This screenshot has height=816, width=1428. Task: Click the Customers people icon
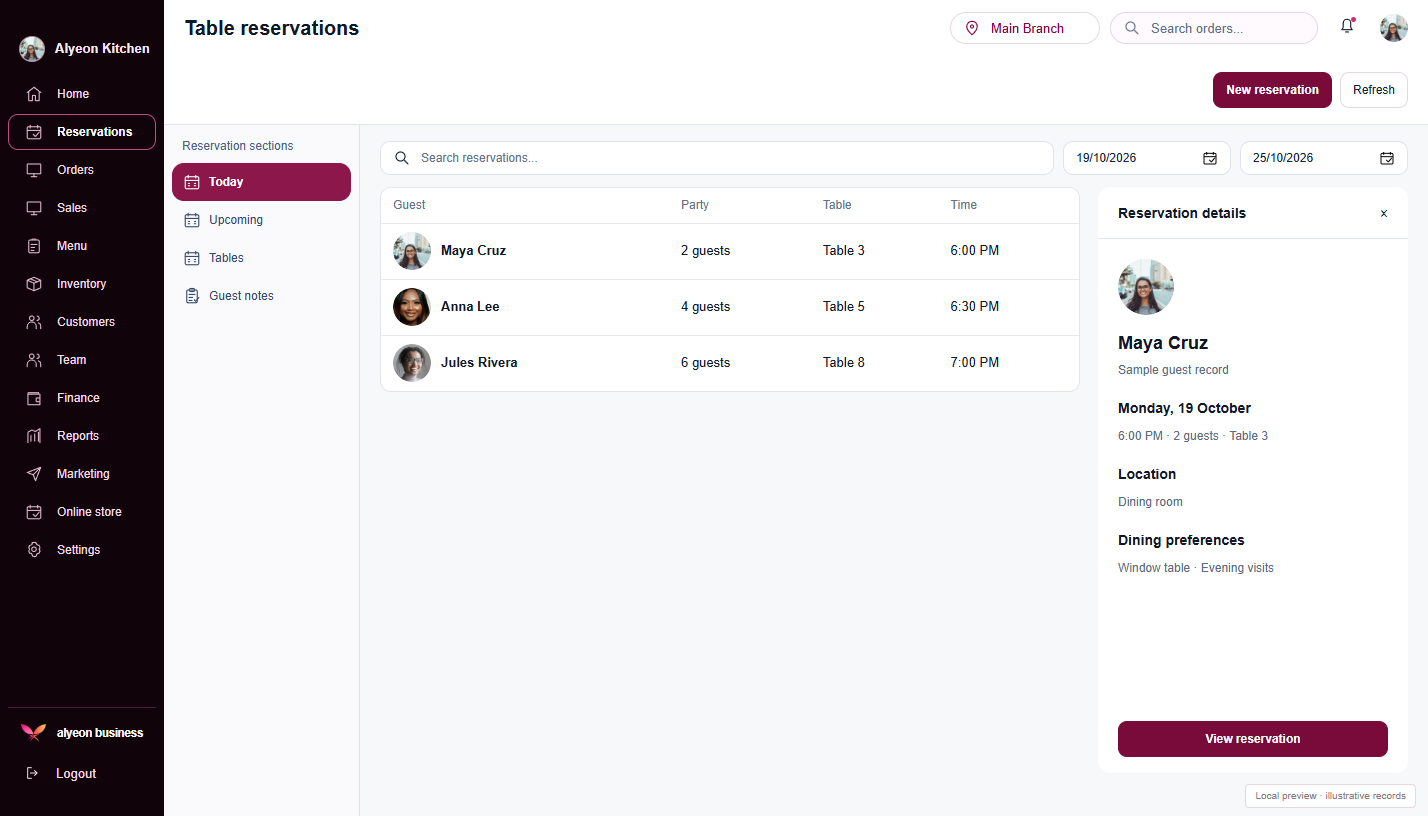pos(34,322)
